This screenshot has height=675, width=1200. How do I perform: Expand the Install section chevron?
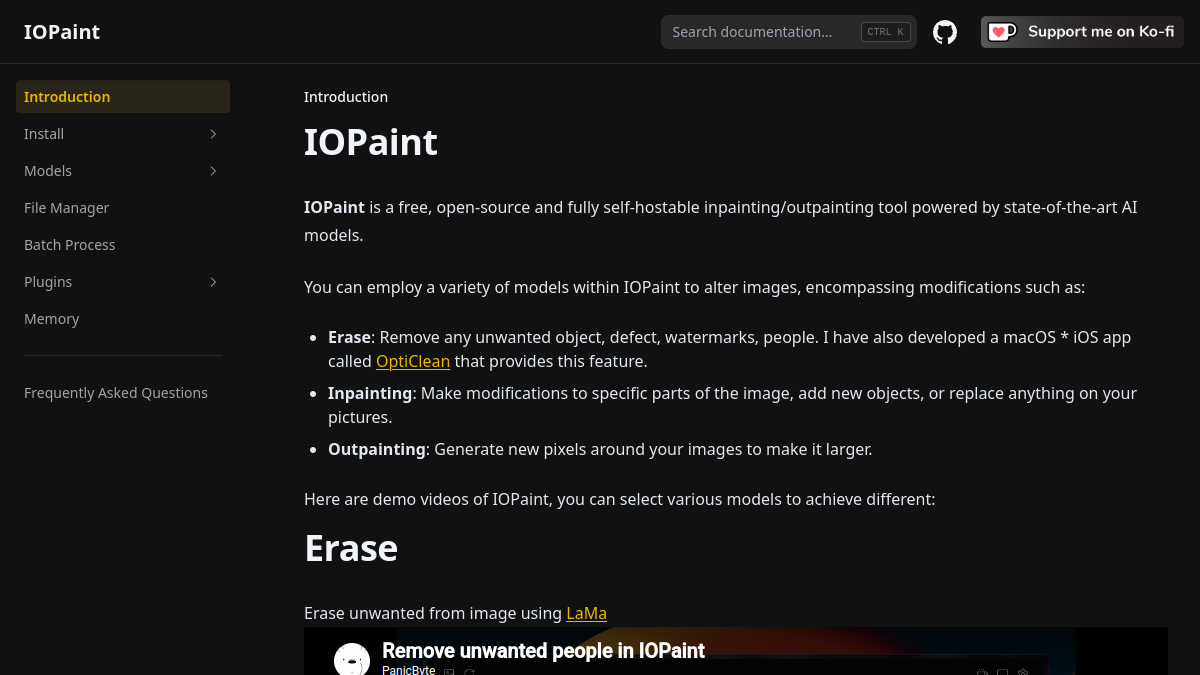[x=213, y=134]
